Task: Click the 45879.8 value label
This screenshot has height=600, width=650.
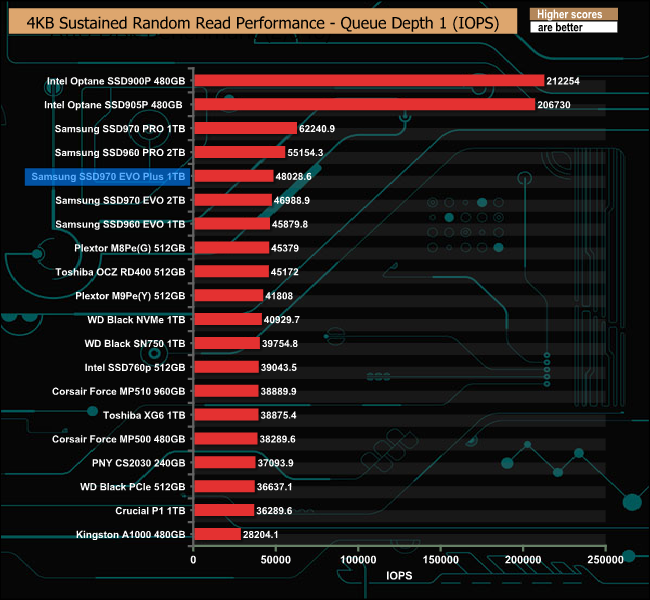Action: [x=290, y=224]
